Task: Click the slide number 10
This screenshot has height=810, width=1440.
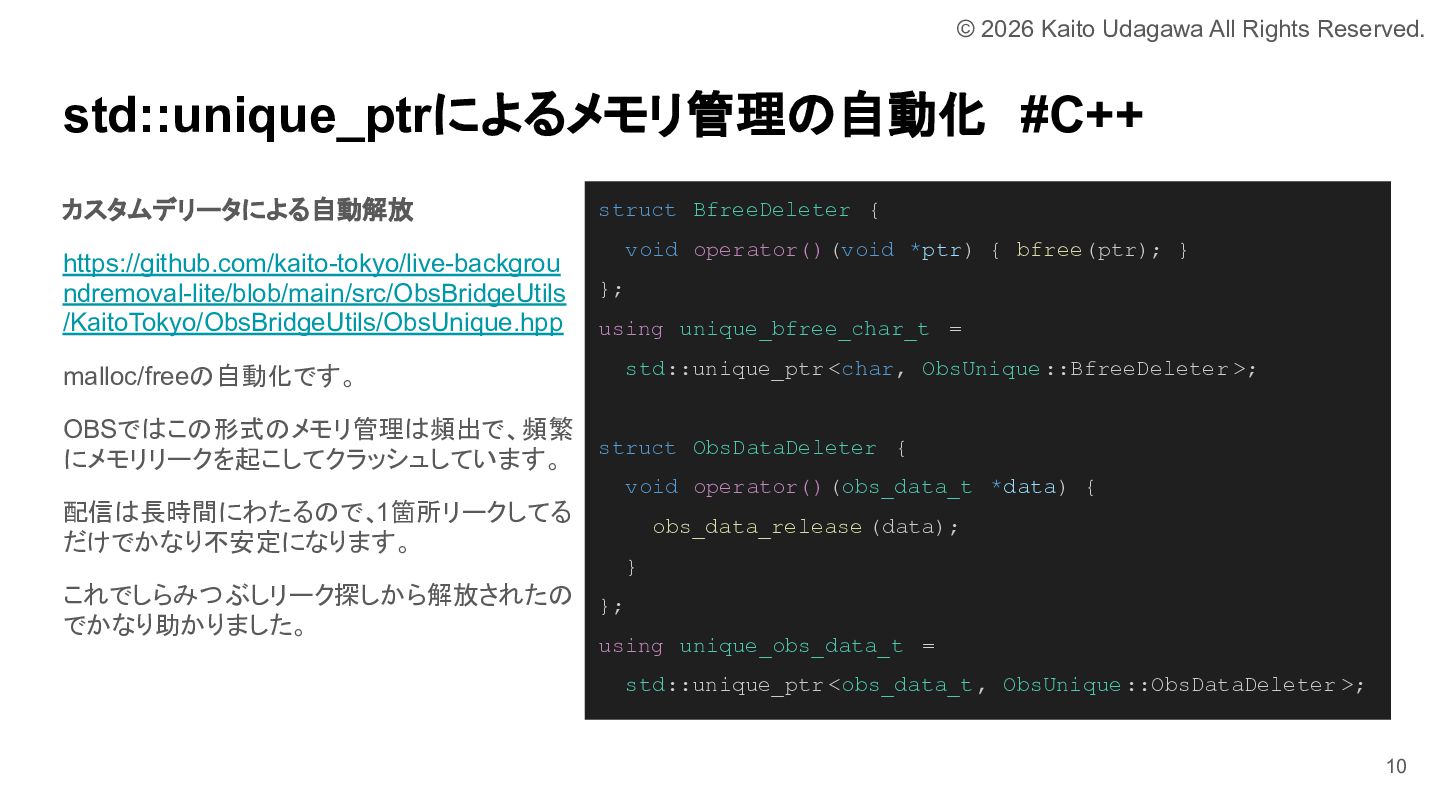Action: click(x=1396, y=767)
